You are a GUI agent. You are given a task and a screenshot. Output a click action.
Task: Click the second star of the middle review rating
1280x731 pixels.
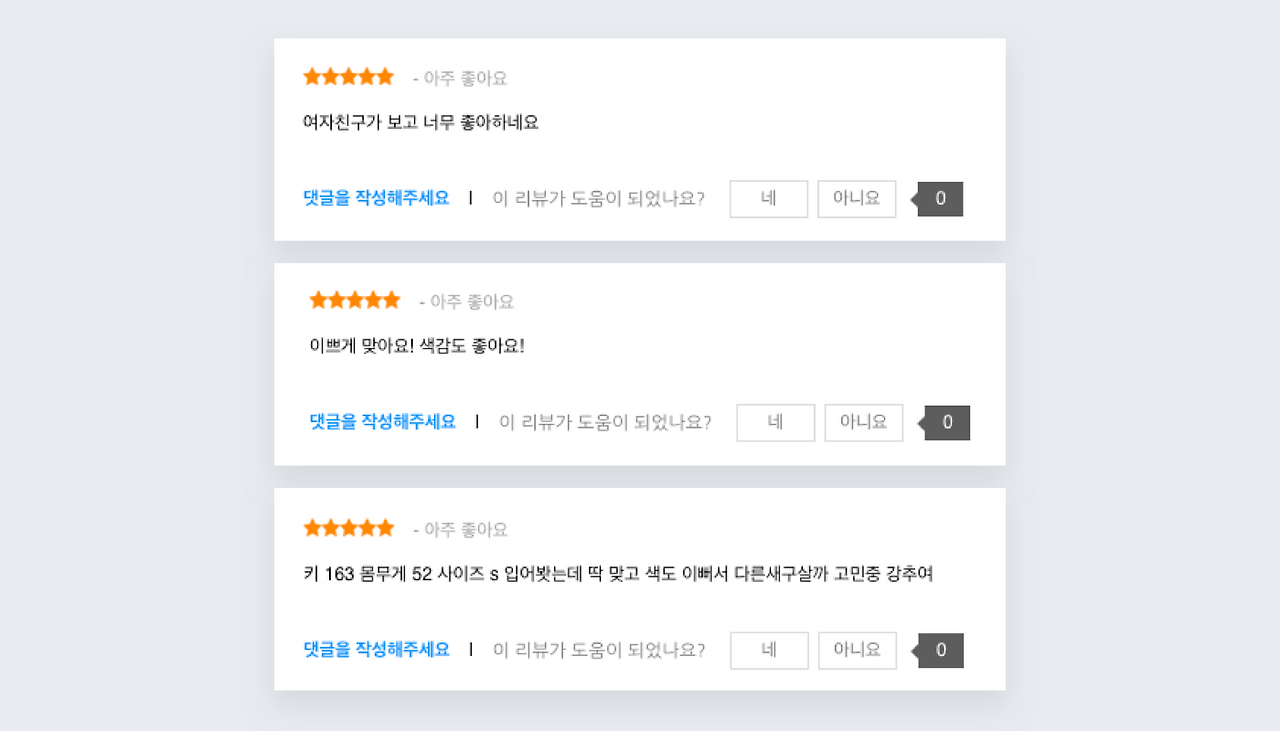pos(337,299)
